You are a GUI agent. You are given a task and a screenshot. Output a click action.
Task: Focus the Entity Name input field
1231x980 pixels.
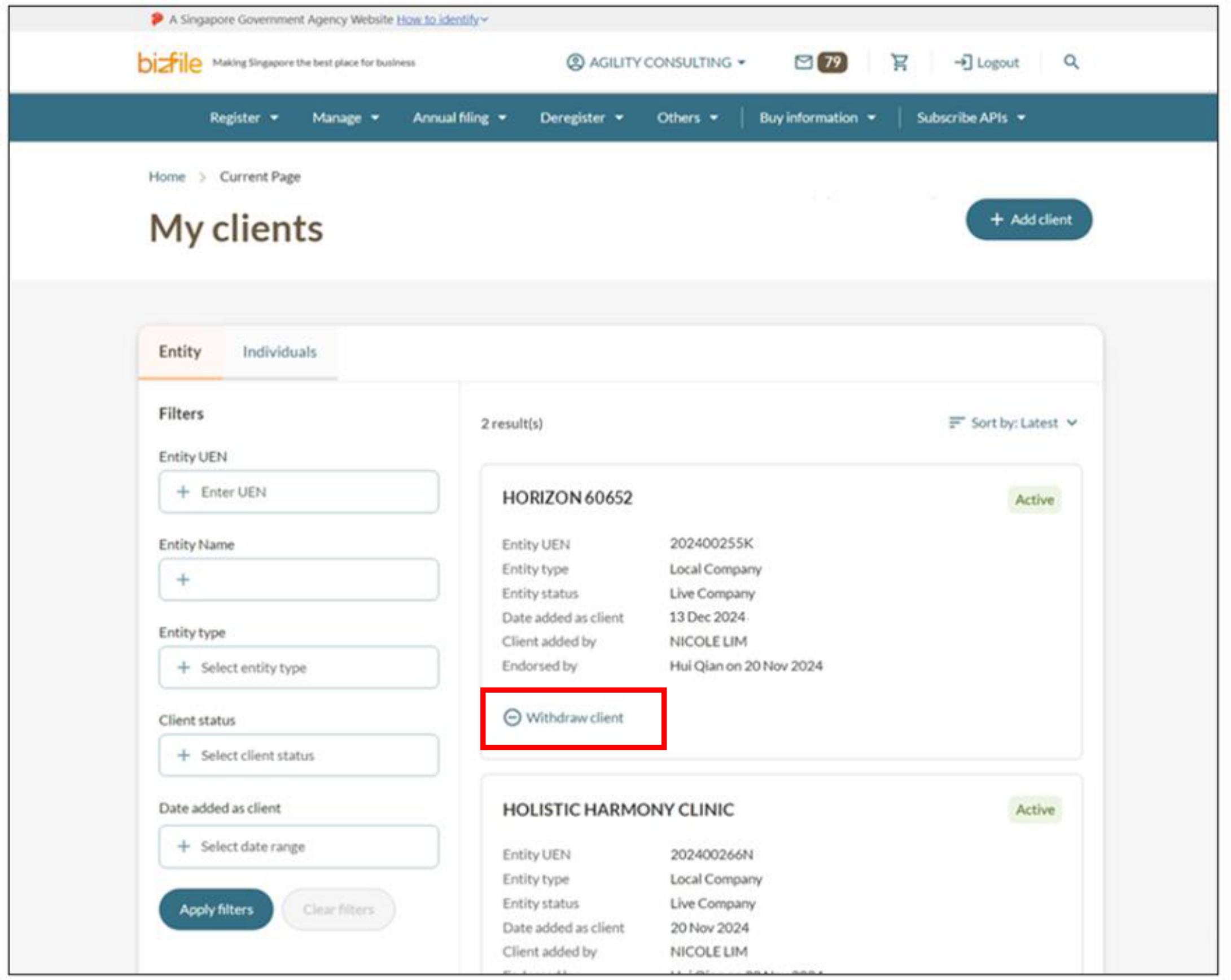(x=299, y=579)
